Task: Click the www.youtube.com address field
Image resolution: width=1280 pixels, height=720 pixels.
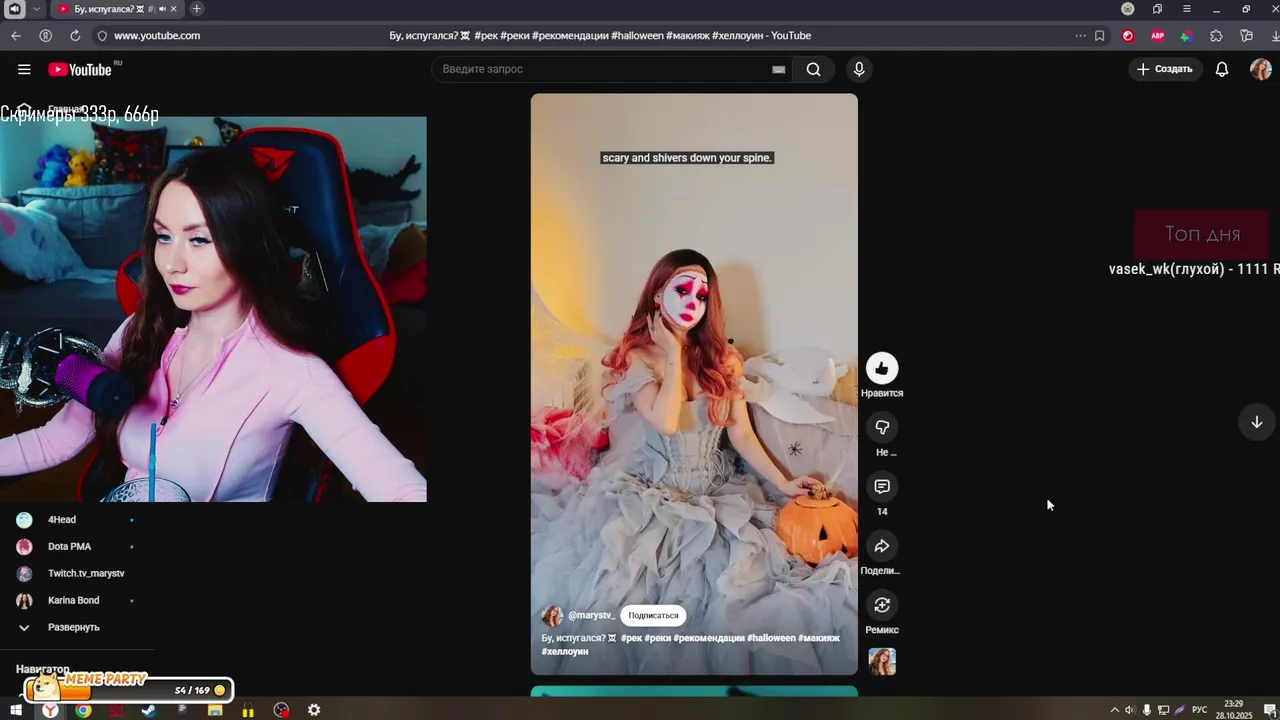Action: tap(157, 35)
